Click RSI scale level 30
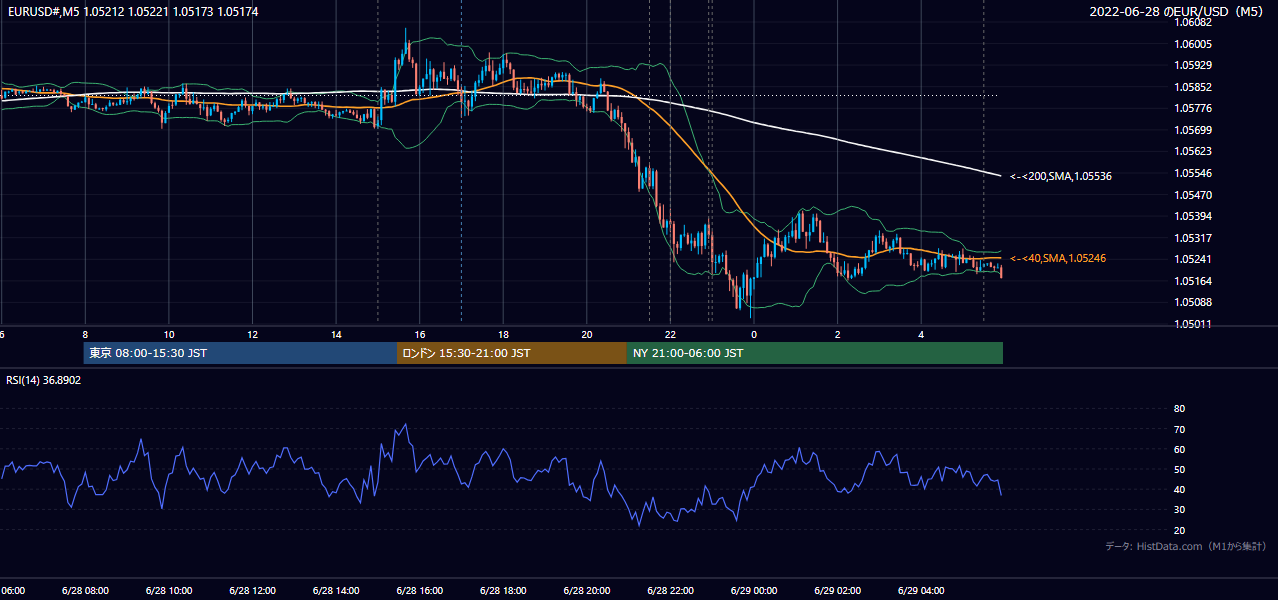The image size is (1278, 600). [x=1179, y=510]
